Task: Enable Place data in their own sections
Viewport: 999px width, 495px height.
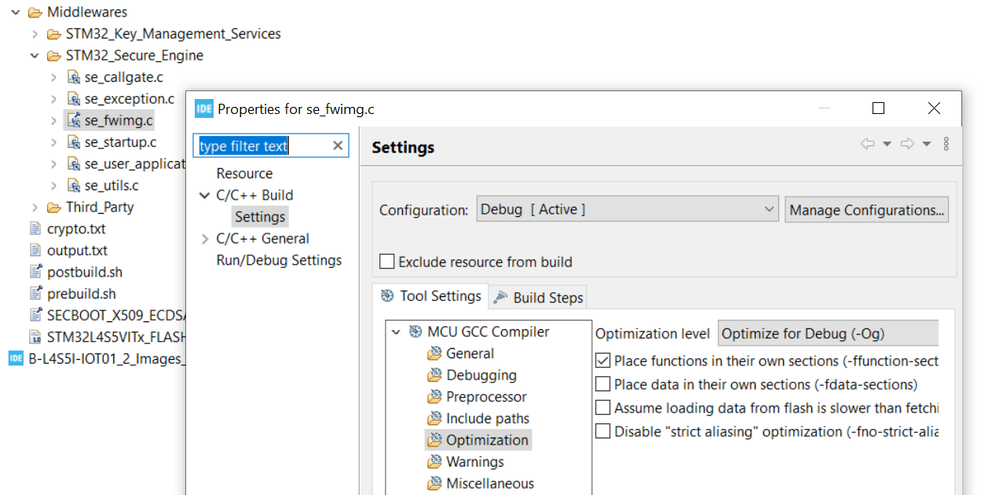Action: pos(603,385)
